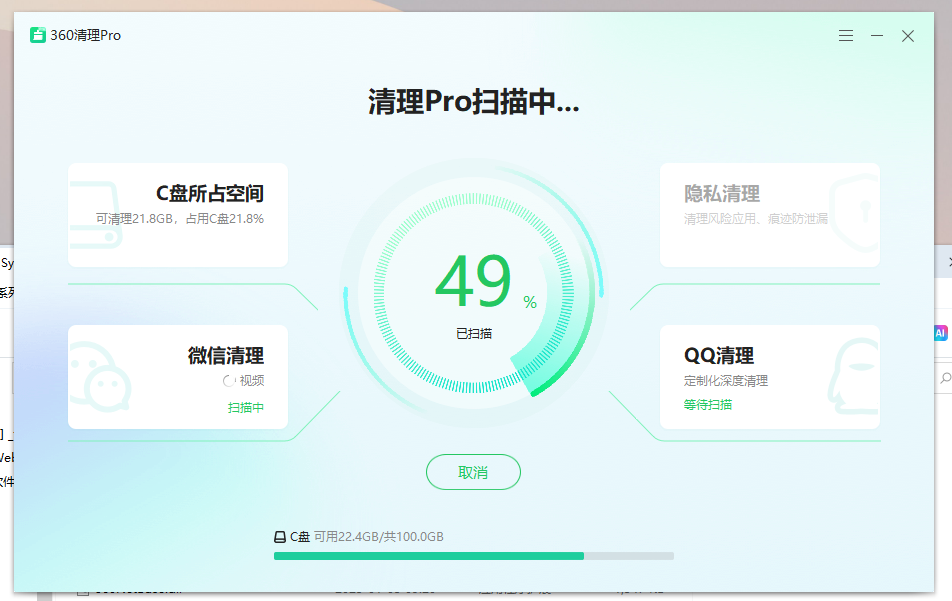Click the loading spinner beside 视频
The width and height of the screenshot is (952, 601).
(x=229, y=381)
